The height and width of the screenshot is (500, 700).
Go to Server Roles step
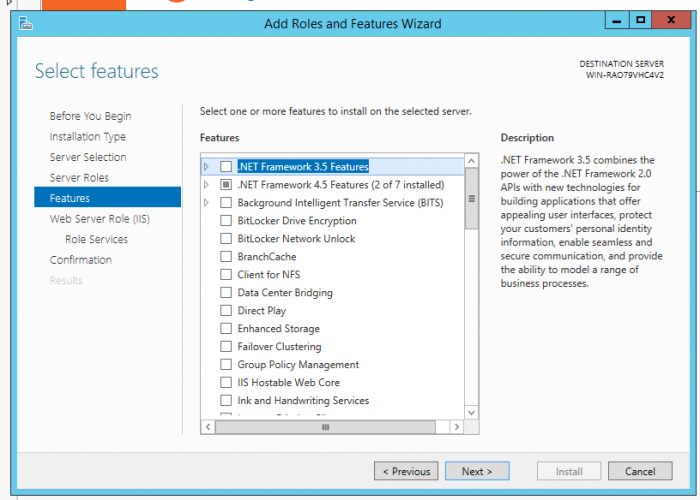[x=79, y=178]
